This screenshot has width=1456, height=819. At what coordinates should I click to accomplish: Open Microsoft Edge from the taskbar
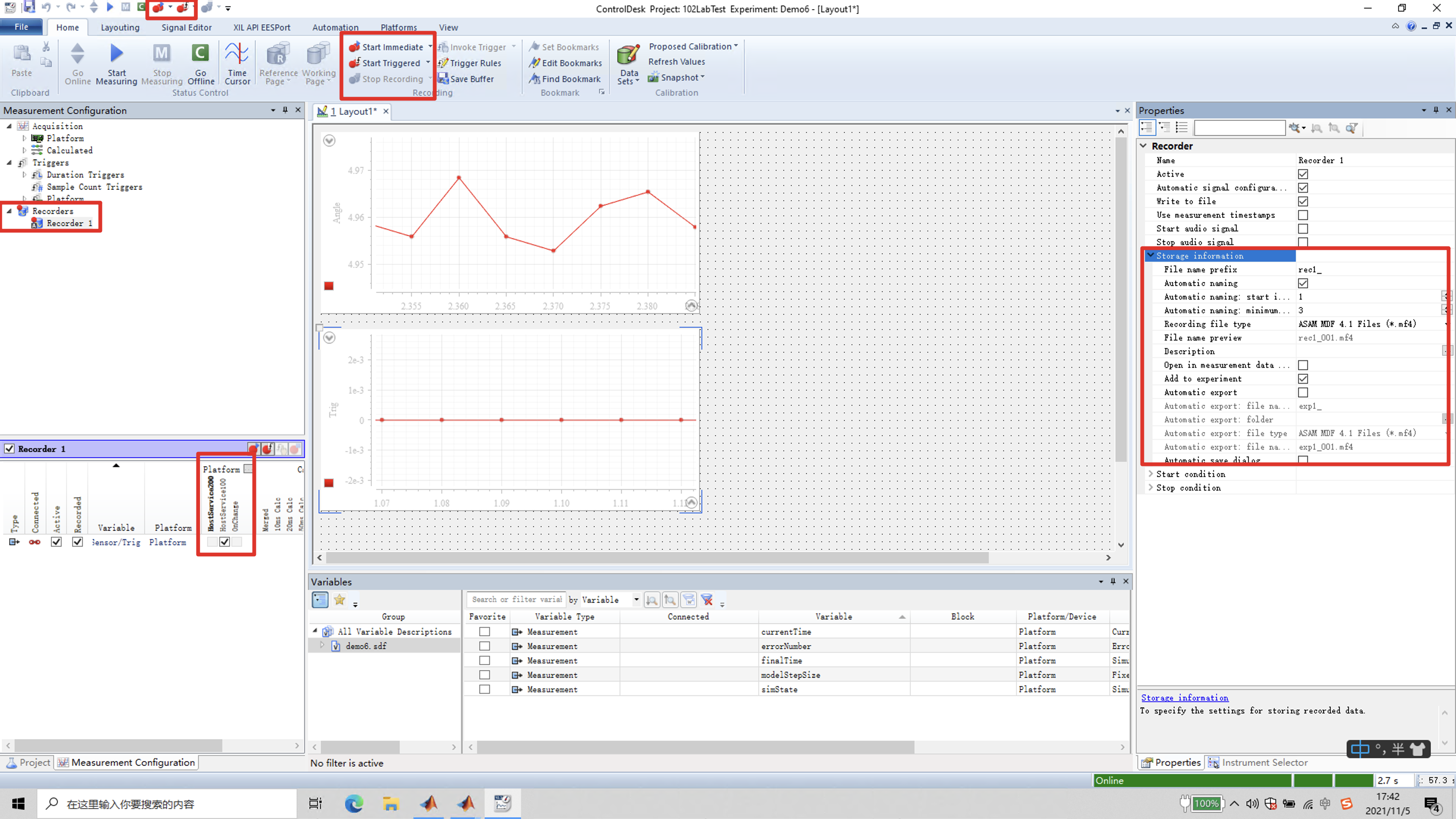tap(354, 804)
